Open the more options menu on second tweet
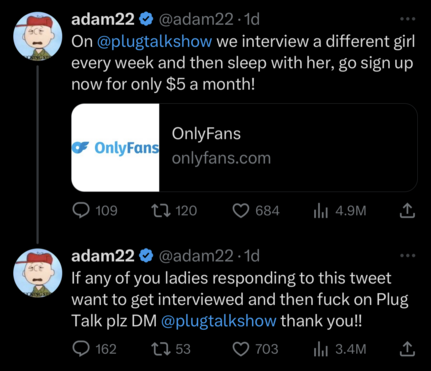This screenshot has height=371, width=431. 408,256
